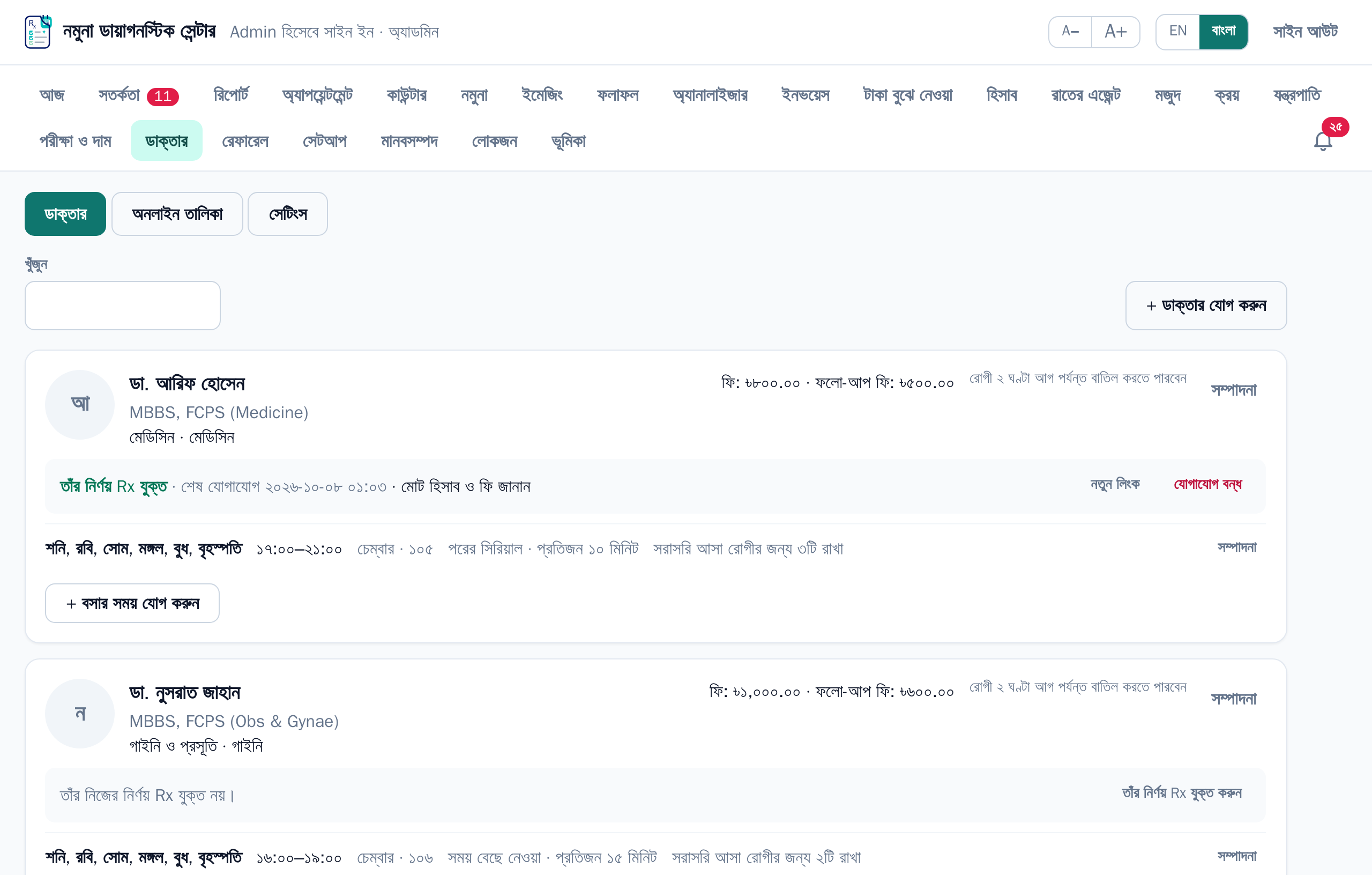The image size is (1372, 875).
Task: Switch language to EN
Action: click(x=1177, y=32)
